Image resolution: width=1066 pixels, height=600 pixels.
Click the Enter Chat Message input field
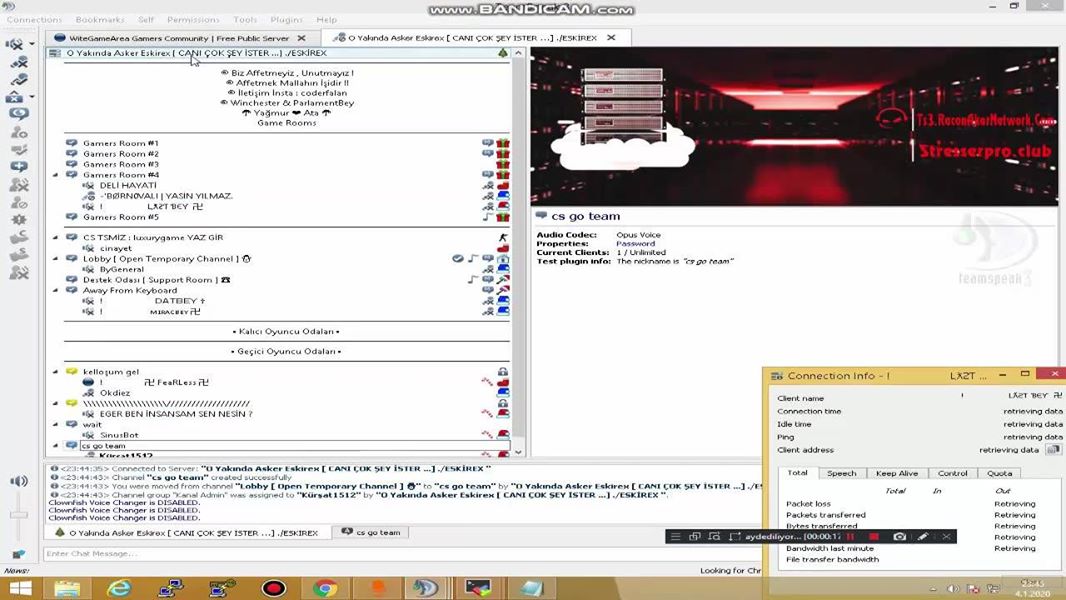pos(401,554)
